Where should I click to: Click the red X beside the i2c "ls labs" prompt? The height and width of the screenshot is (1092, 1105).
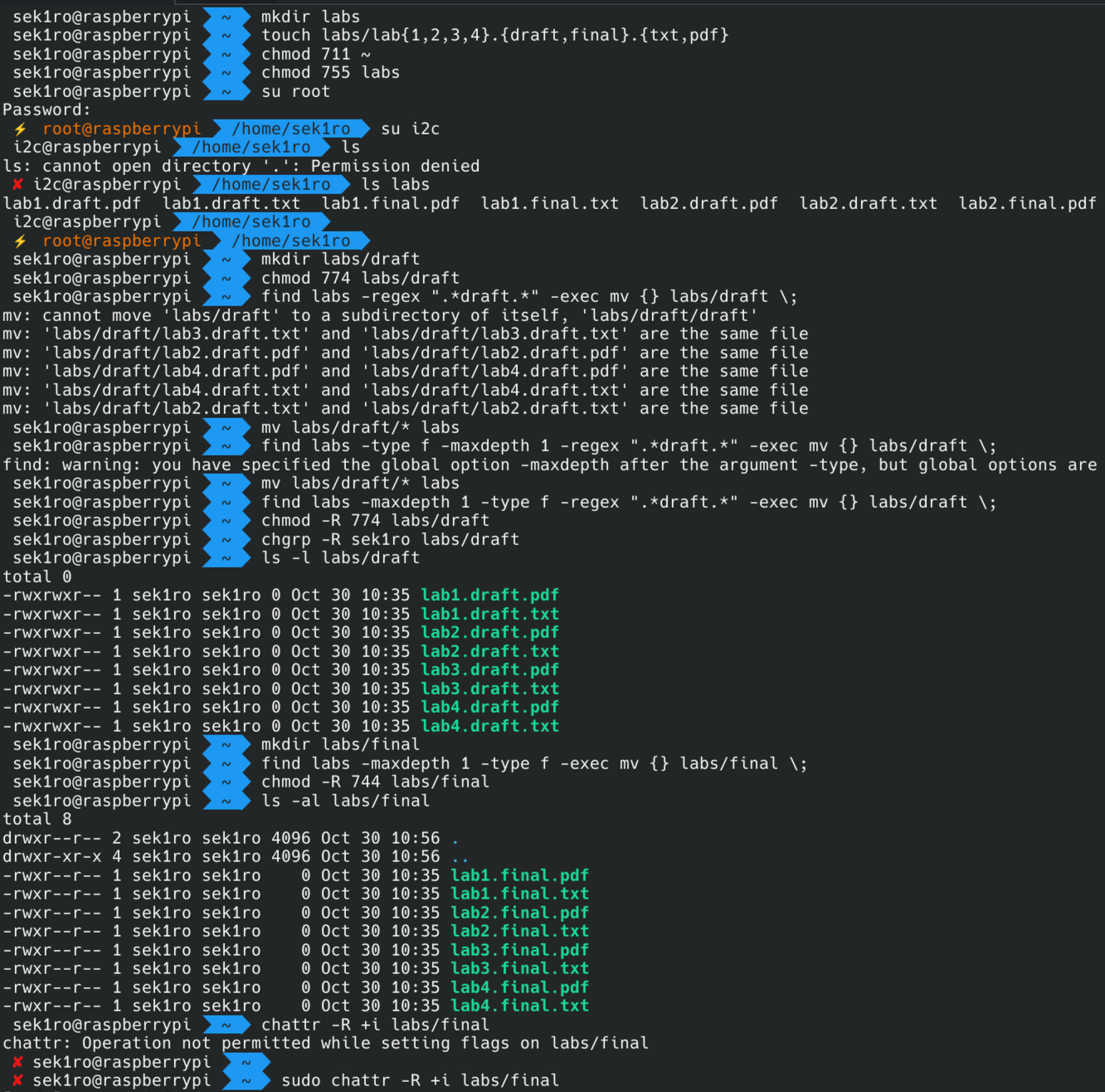click(x=17, y=184)
